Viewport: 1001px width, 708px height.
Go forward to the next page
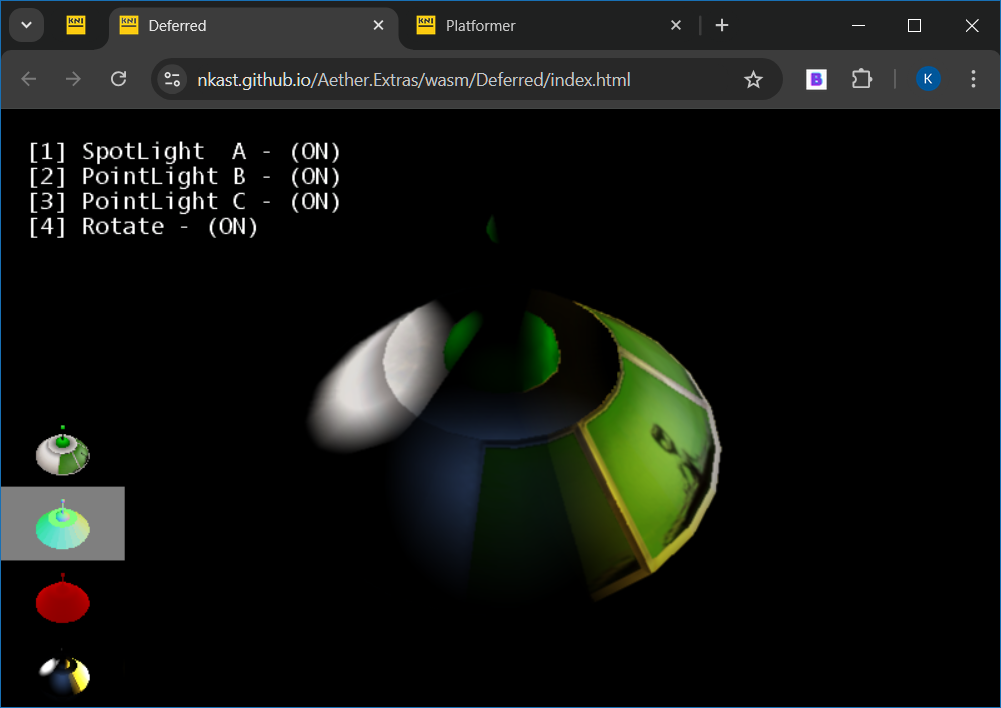[73, 79]
